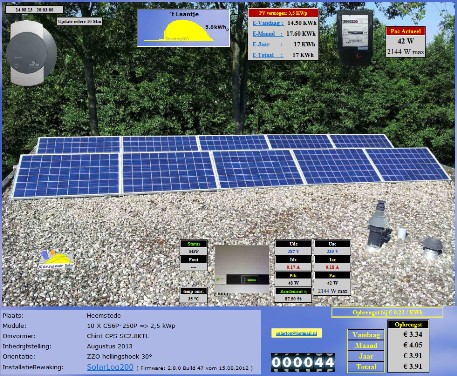The width and height of the screenshot is (457, 376).
Task: Click the black Opbrengst header
Action: (x=408, y=324)
